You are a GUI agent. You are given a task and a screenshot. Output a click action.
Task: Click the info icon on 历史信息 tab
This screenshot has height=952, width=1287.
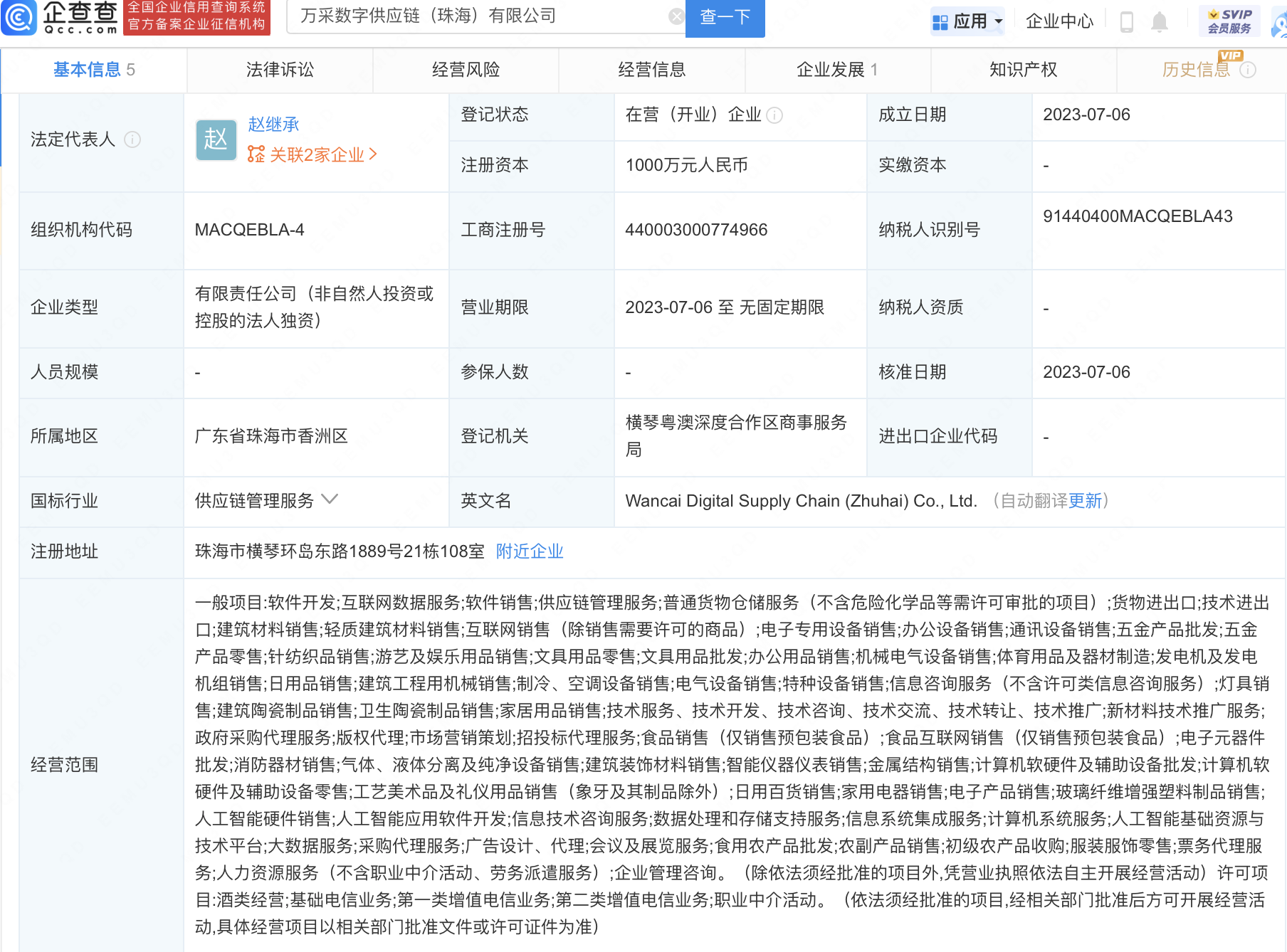[x=1248, y=70]
